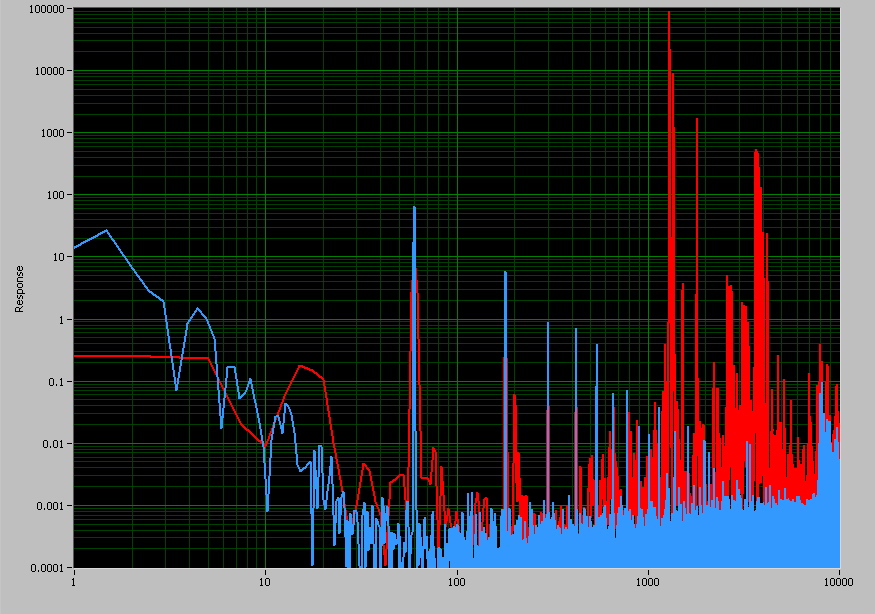875x614 pixels.
Task: Click the Response y-axis label
Action: pyautogui.click(x=19, y=289)
